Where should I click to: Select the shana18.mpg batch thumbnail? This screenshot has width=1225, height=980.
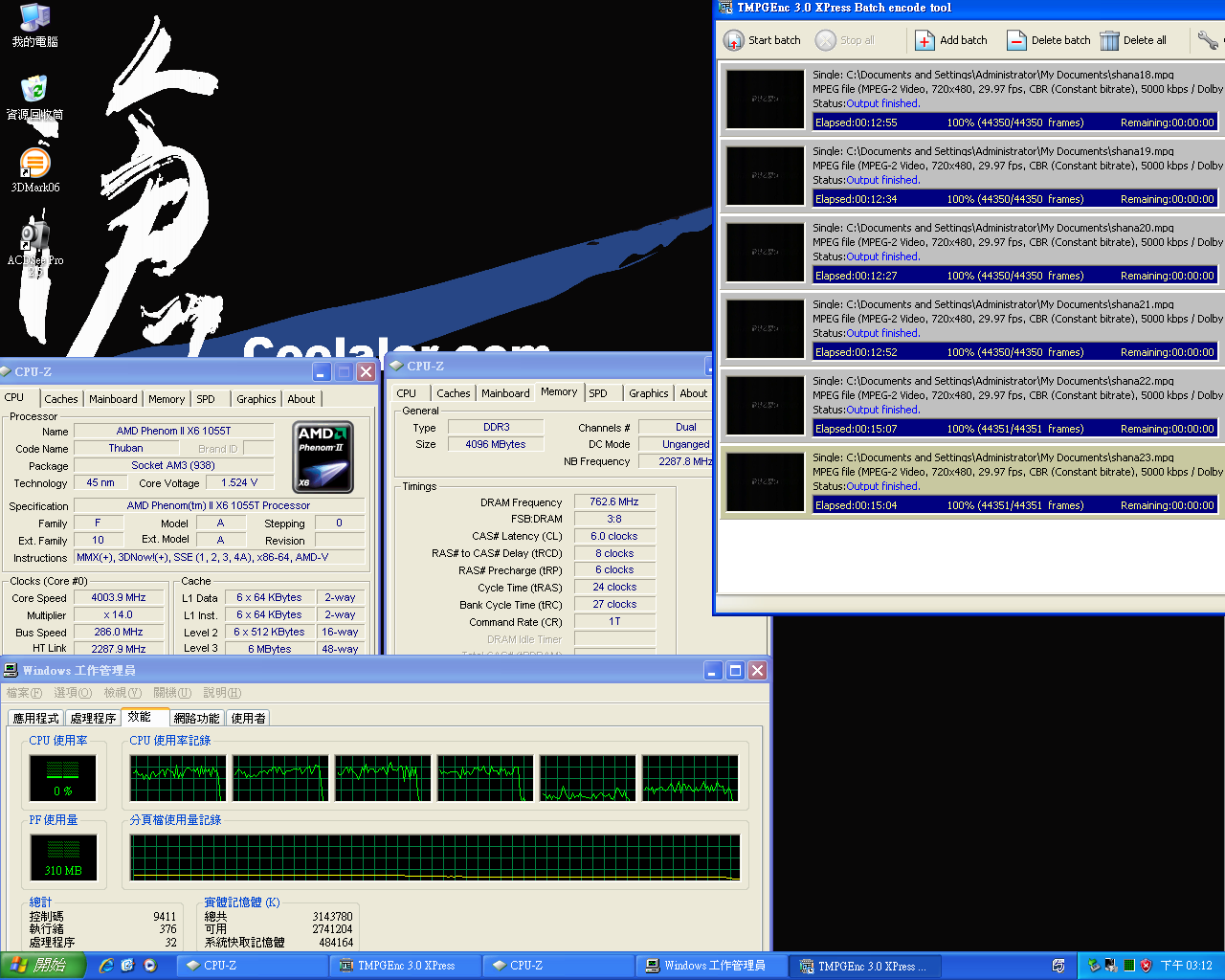(x=765, y=99)
